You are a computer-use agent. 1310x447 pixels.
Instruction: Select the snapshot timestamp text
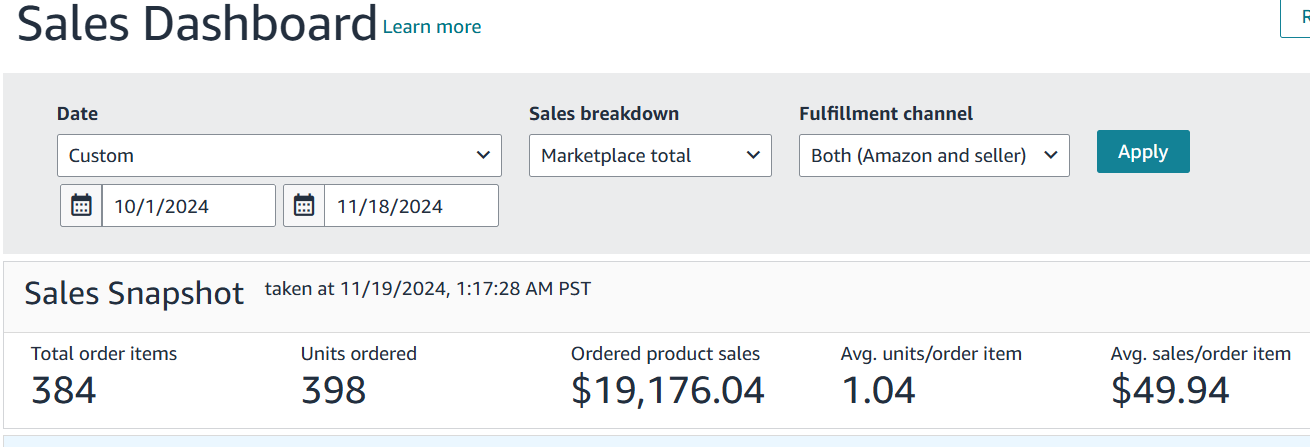[428, 289]
